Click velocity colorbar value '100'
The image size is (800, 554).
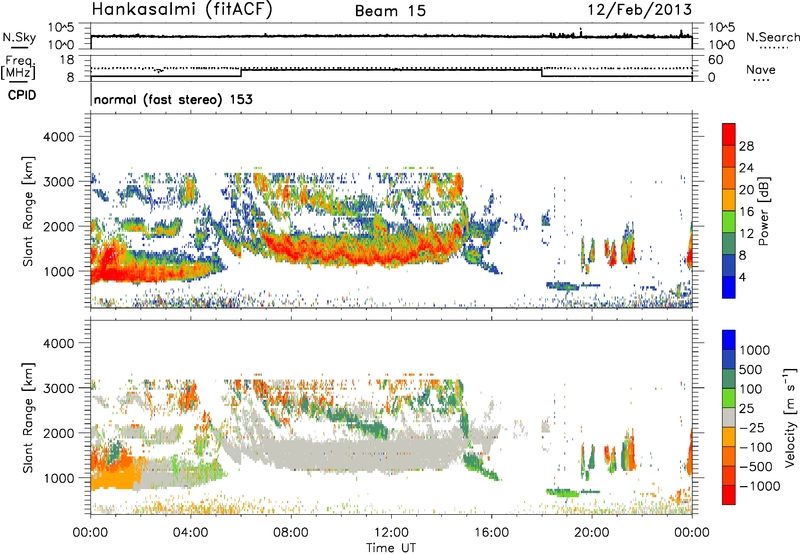751,389
